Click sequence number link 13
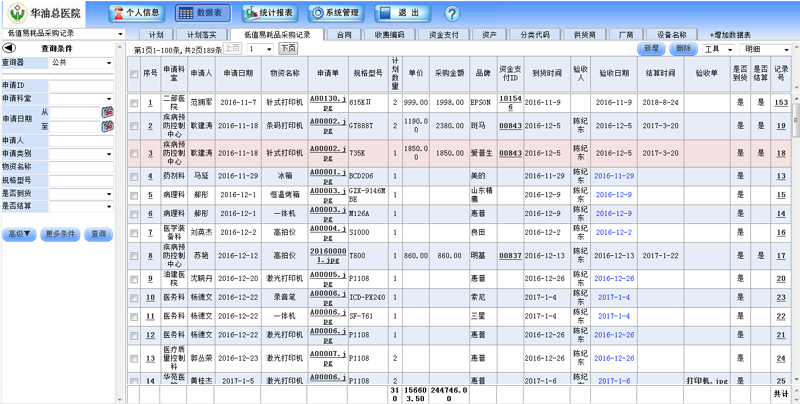This screenshot has height=404, width=800. [x=151, y=359]
